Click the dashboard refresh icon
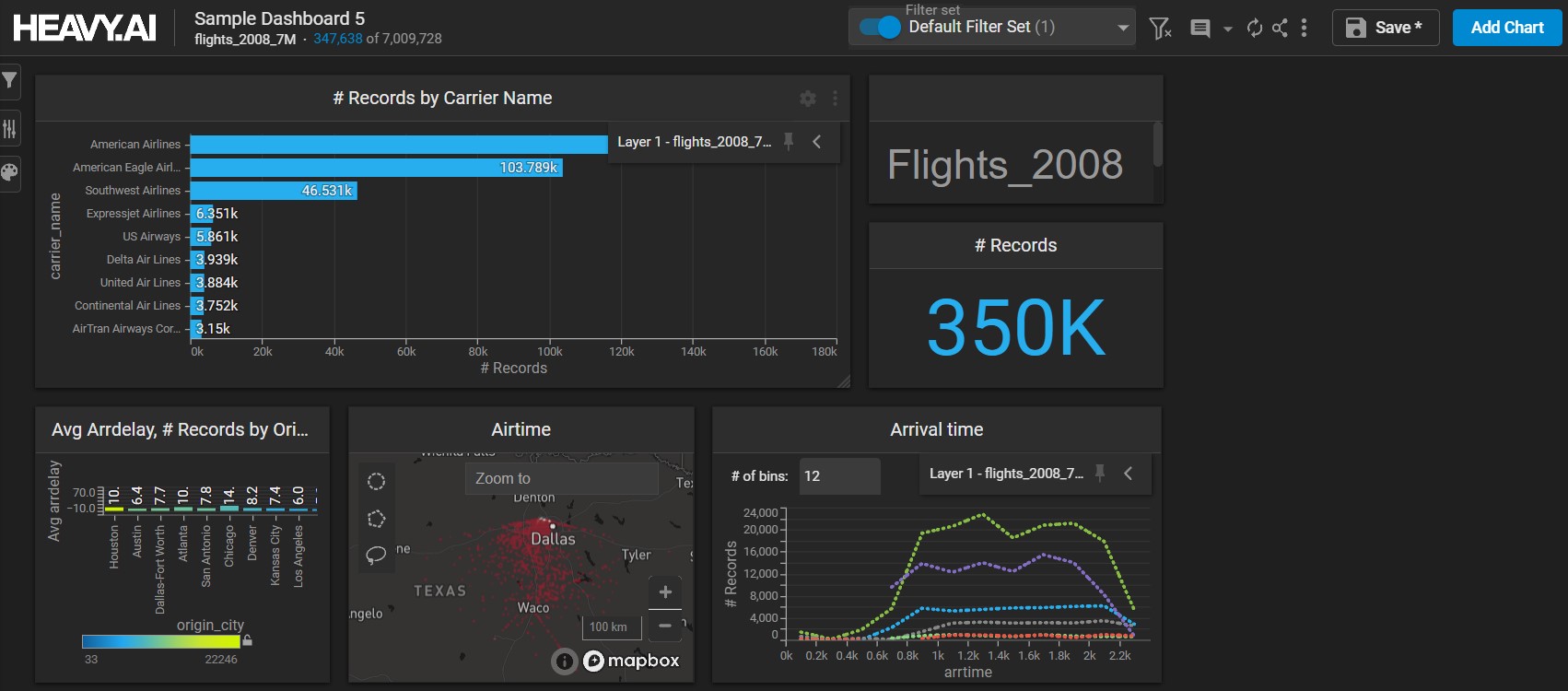This screenshot has width=1568, height=691. pyautogui.click(x=1254, y=28)
